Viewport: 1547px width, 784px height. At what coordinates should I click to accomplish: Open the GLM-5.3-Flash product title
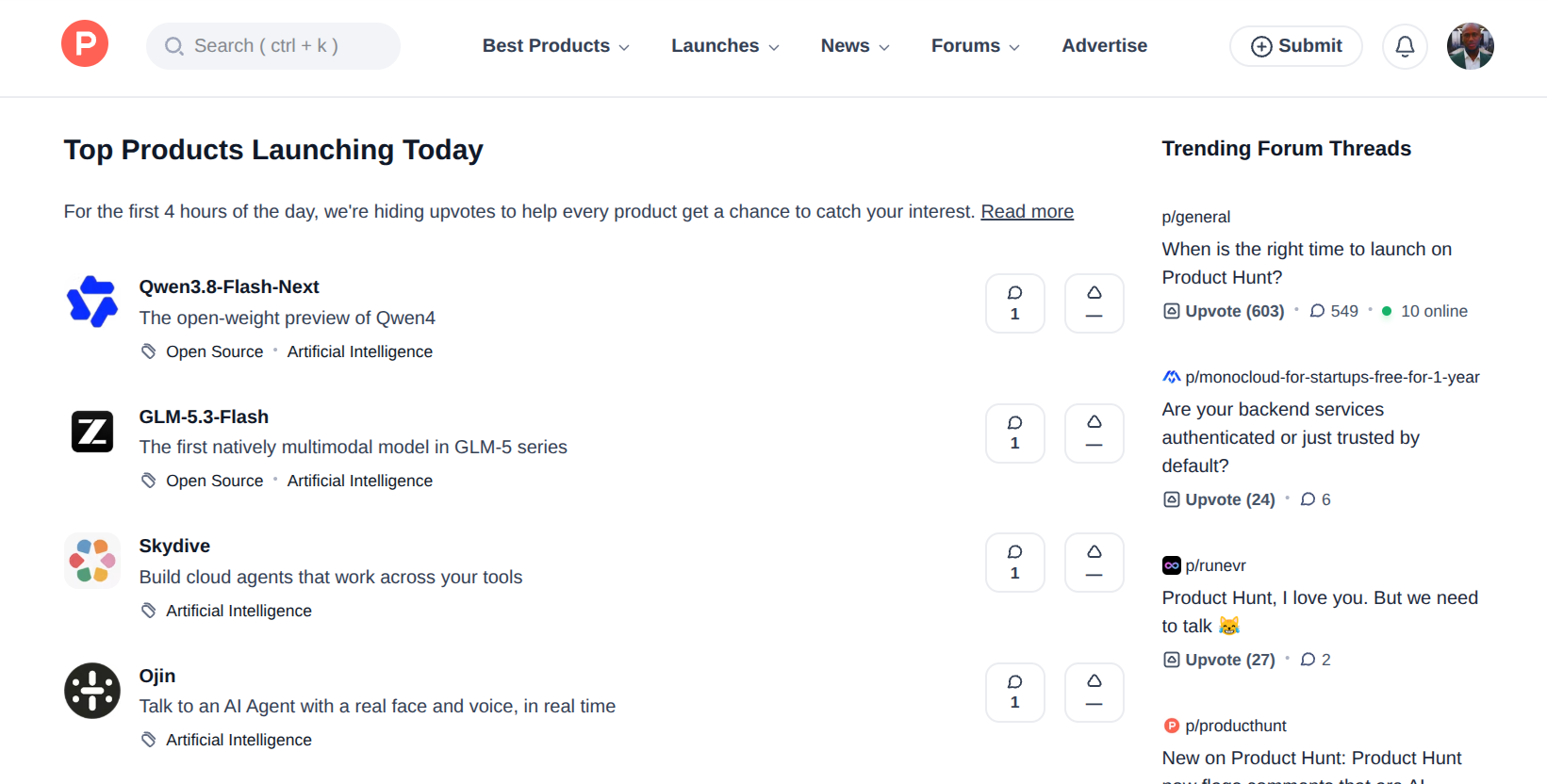coord(204,416)
